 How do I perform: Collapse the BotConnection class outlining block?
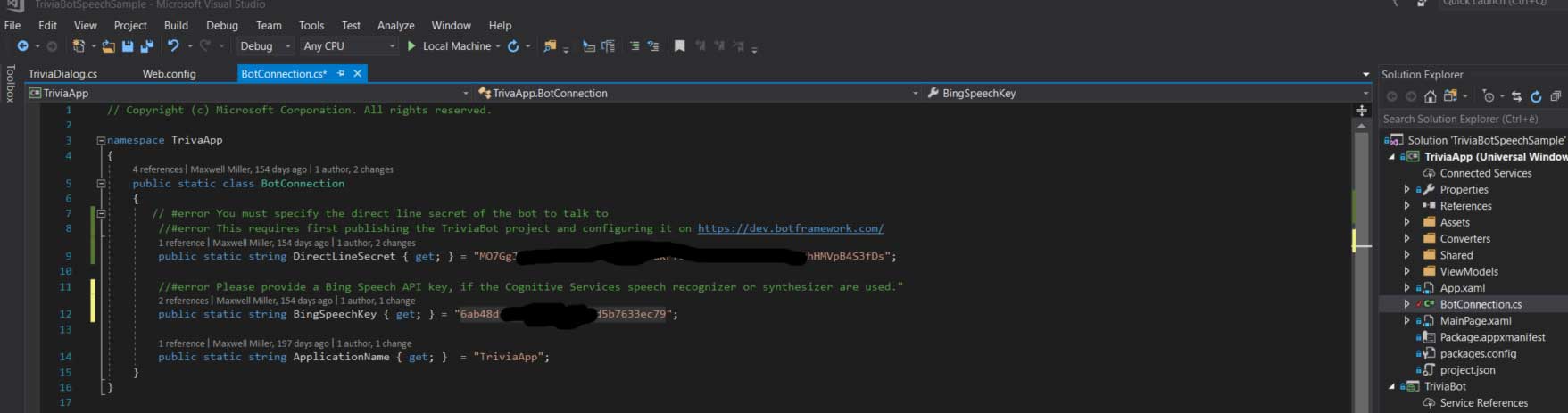tap(101, 184)
